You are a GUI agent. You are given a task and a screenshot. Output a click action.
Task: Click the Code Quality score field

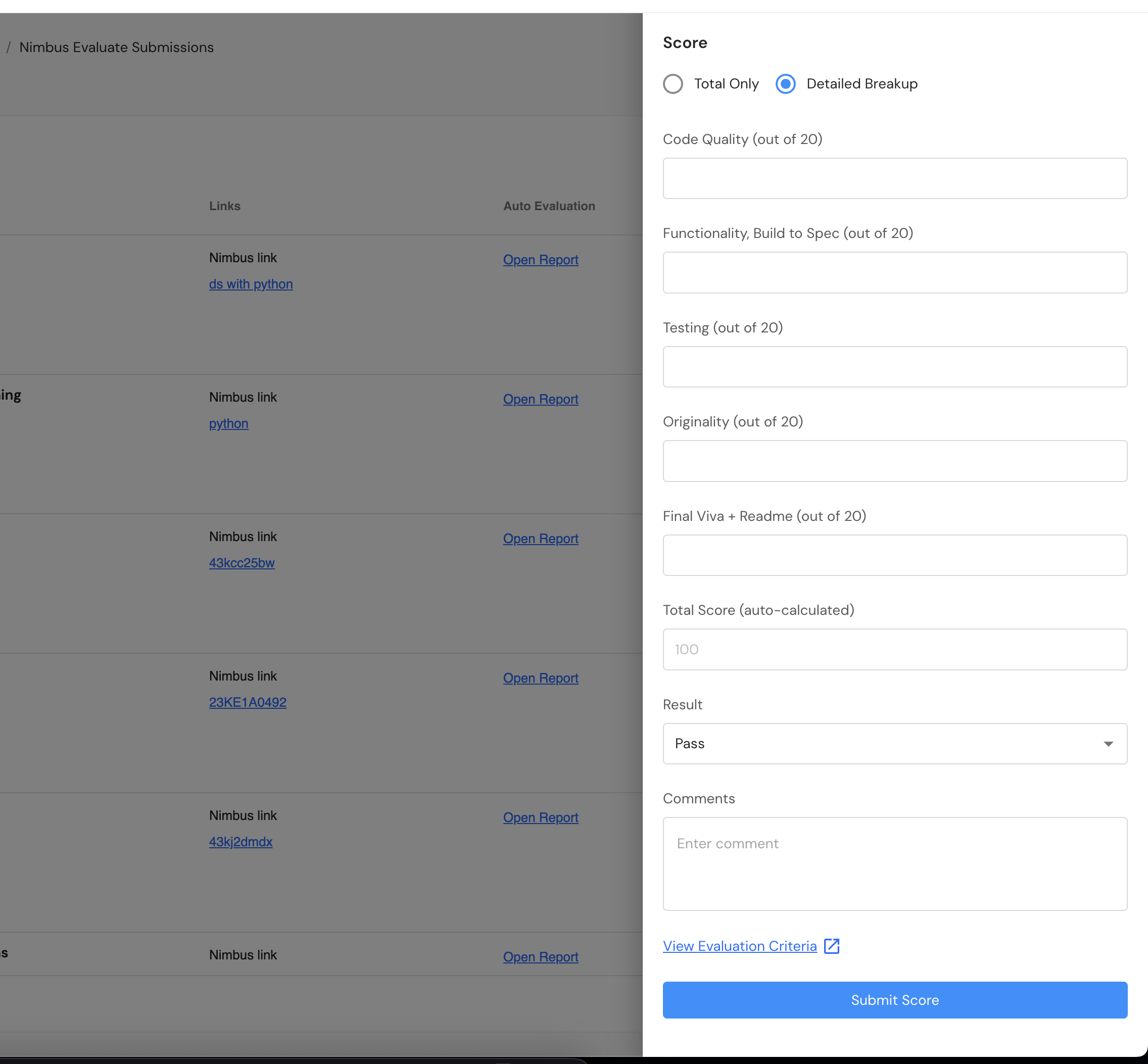click(895, 178)
